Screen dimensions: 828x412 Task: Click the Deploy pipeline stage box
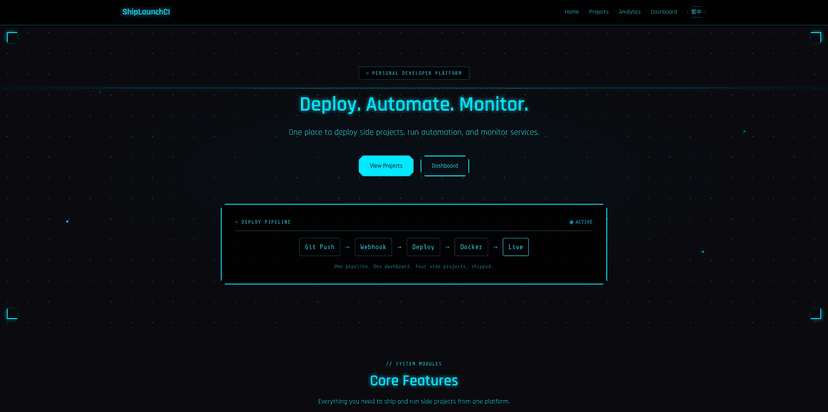(x=423, y=247)
